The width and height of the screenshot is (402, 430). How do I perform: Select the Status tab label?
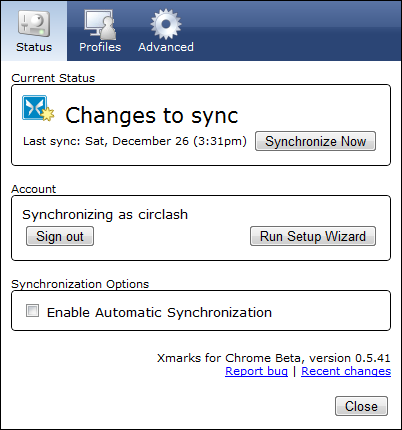(34, 47)
